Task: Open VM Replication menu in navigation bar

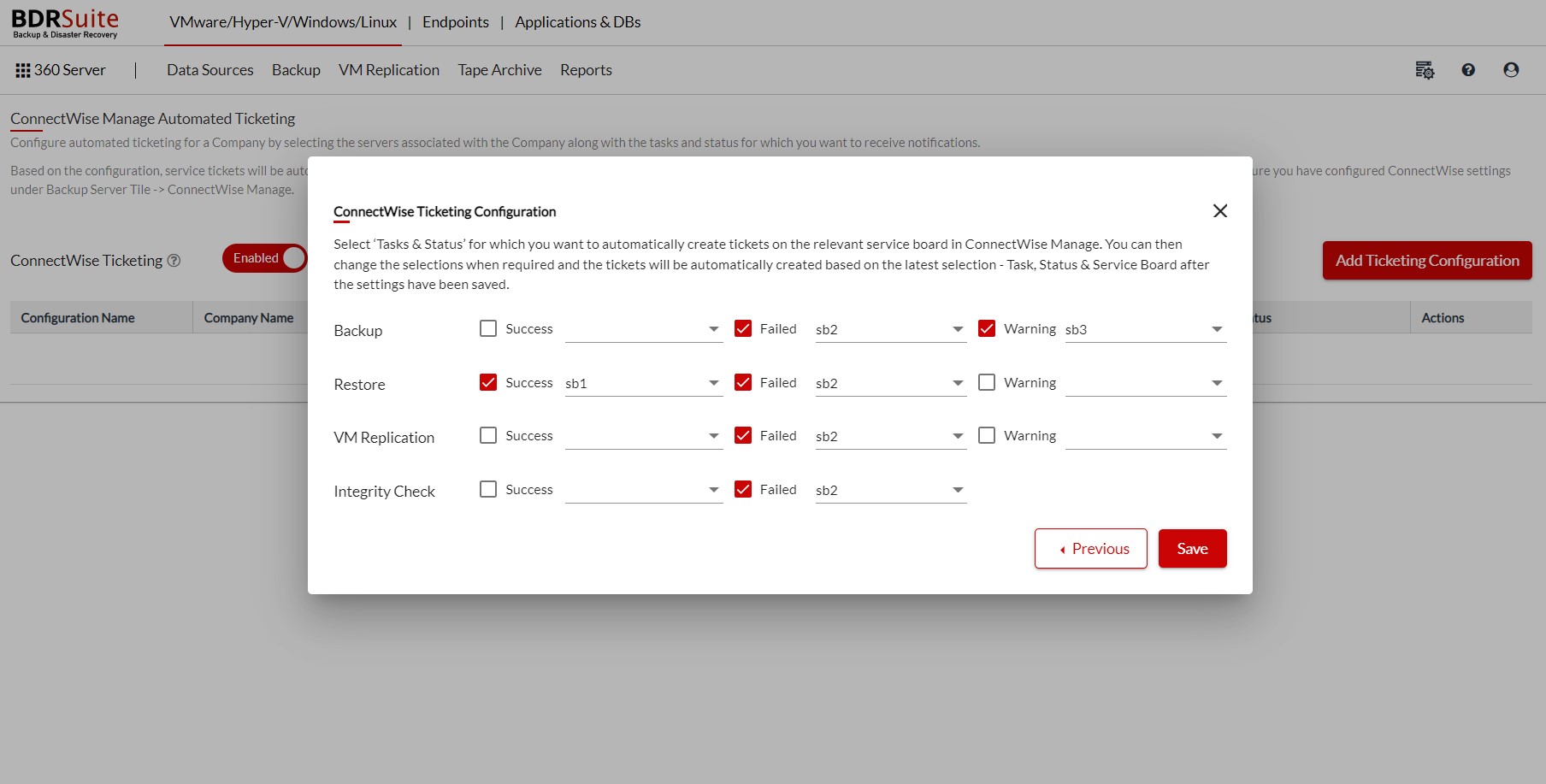Action: click(389, 70)
